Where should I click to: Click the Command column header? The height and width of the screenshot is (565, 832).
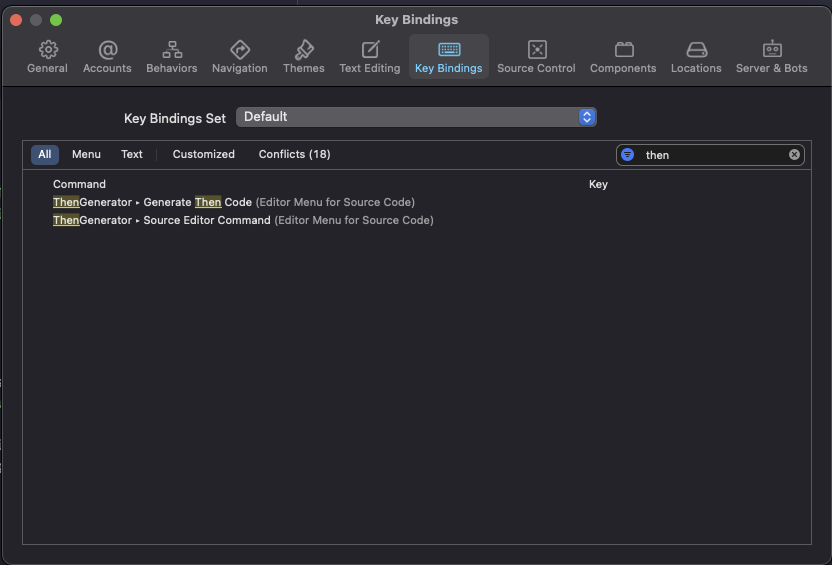79,184
